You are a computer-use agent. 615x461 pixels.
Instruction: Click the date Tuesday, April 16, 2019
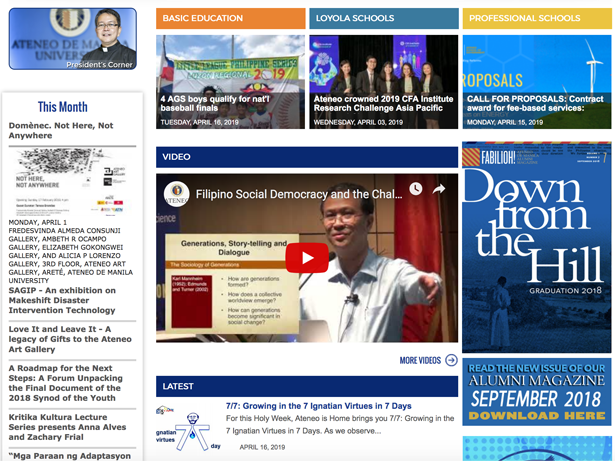(199, 122)
